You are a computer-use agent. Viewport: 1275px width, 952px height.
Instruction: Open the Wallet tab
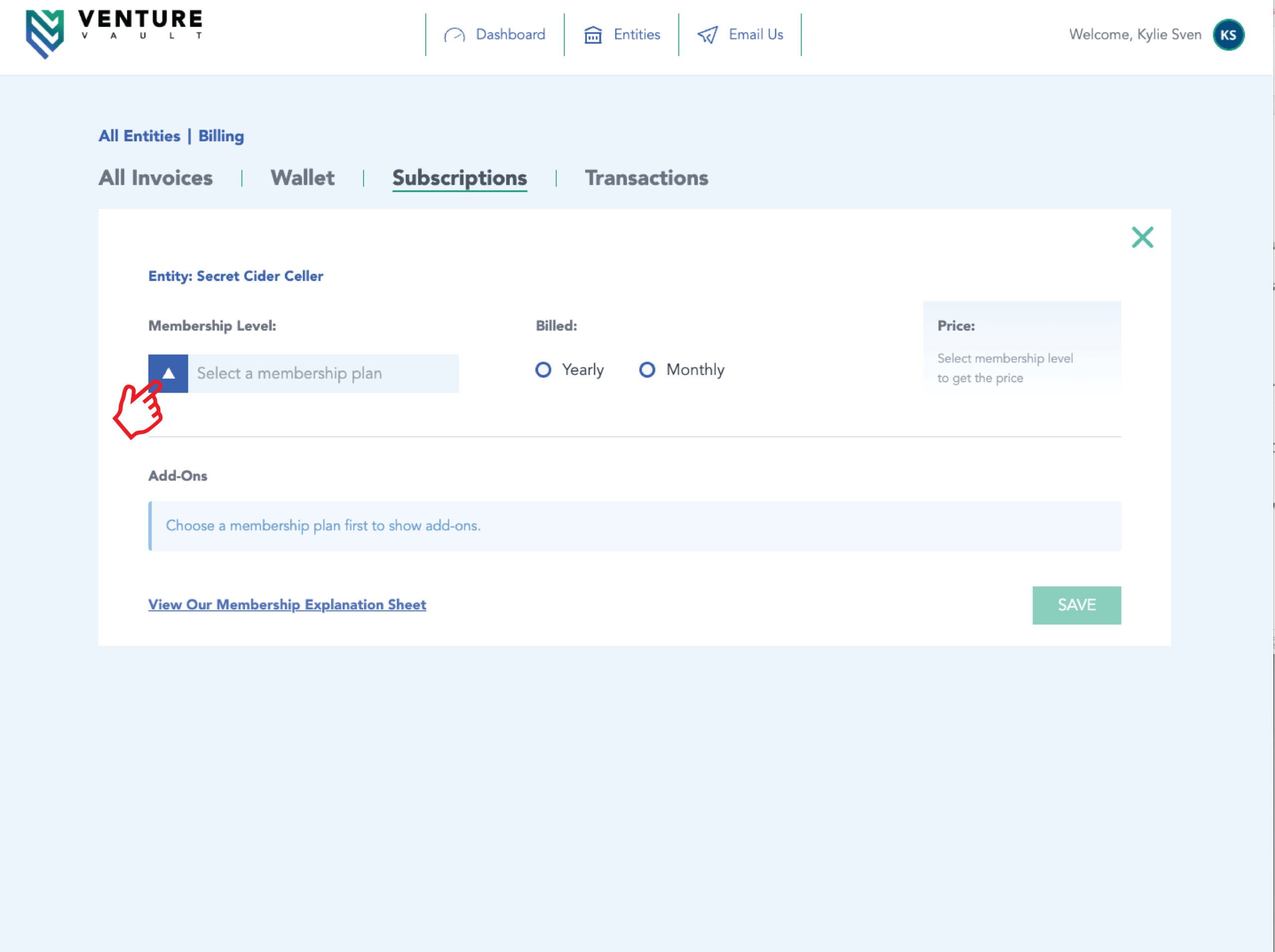pos(302,178)
